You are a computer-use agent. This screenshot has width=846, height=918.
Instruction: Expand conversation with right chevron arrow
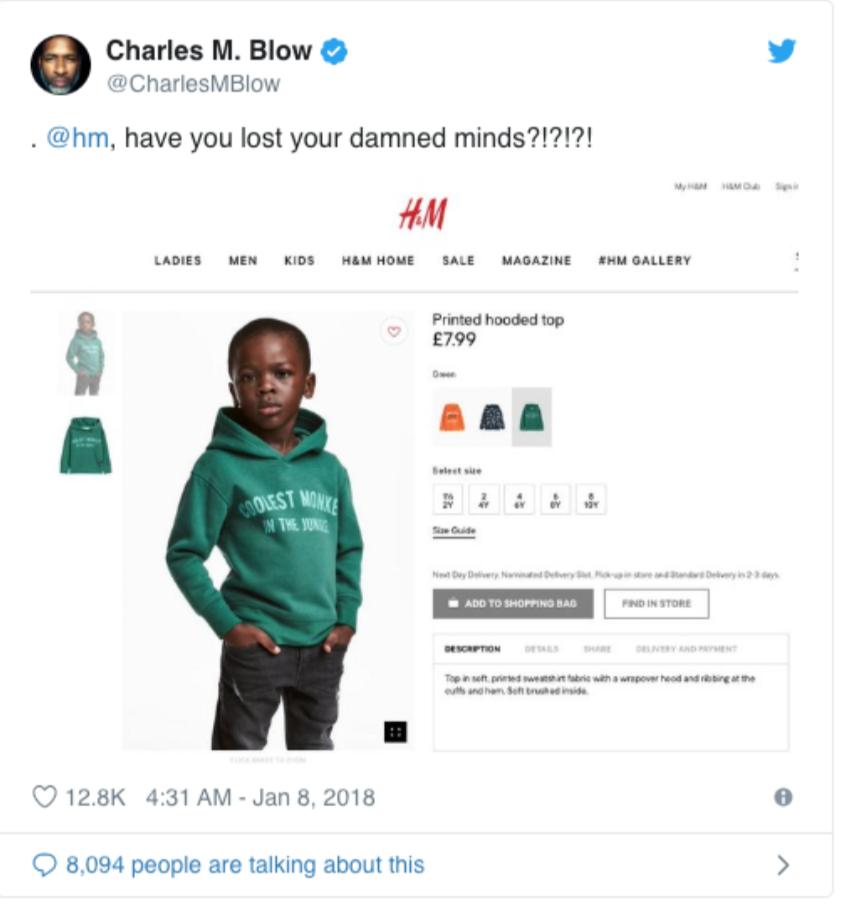(783, 865)
